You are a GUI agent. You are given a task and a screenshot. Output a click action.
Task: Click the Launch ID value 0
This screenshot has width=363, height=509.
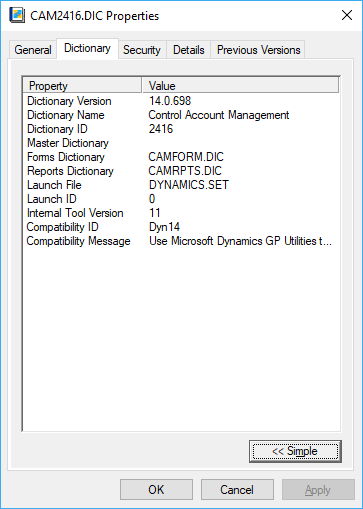(152, 199)
